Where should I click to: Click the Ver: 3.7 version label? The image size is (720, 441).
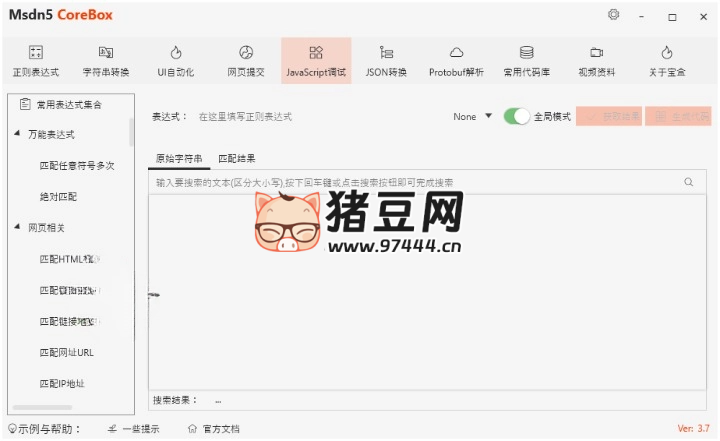tap(693, 428)
